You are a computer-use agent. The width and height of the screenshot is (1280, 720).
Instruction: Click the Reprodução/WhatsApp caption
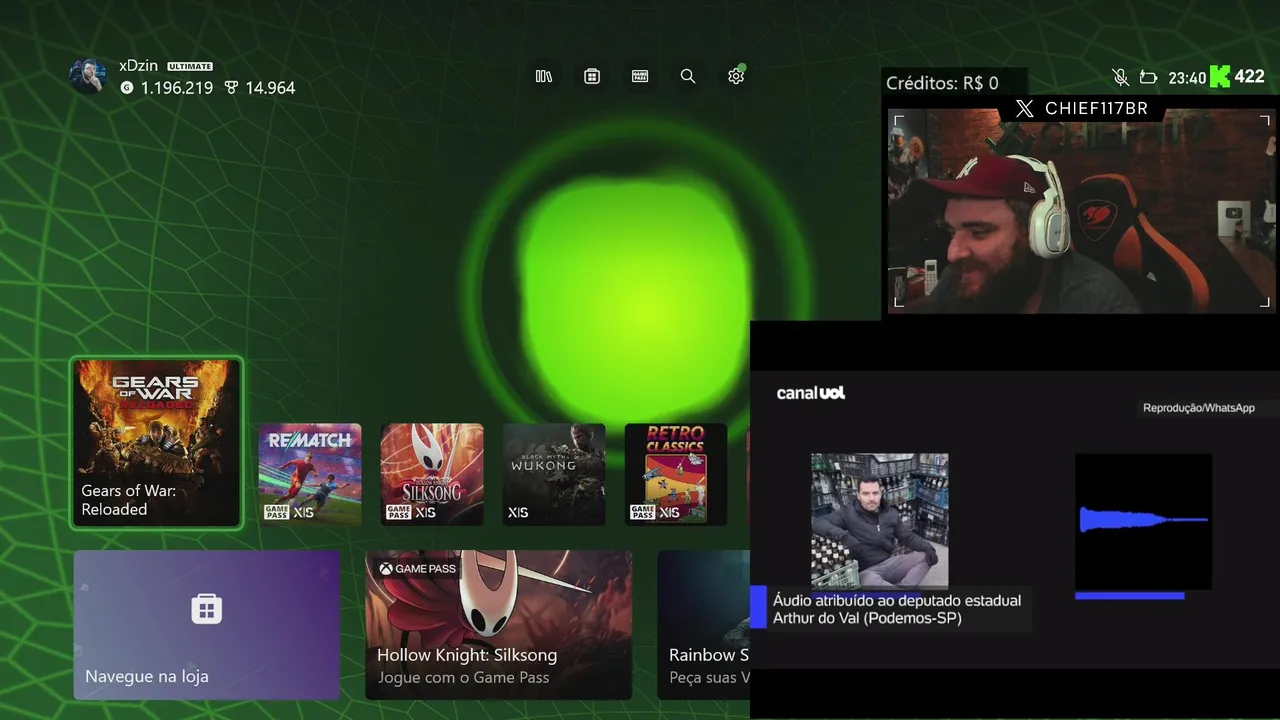click(1199, 408)
